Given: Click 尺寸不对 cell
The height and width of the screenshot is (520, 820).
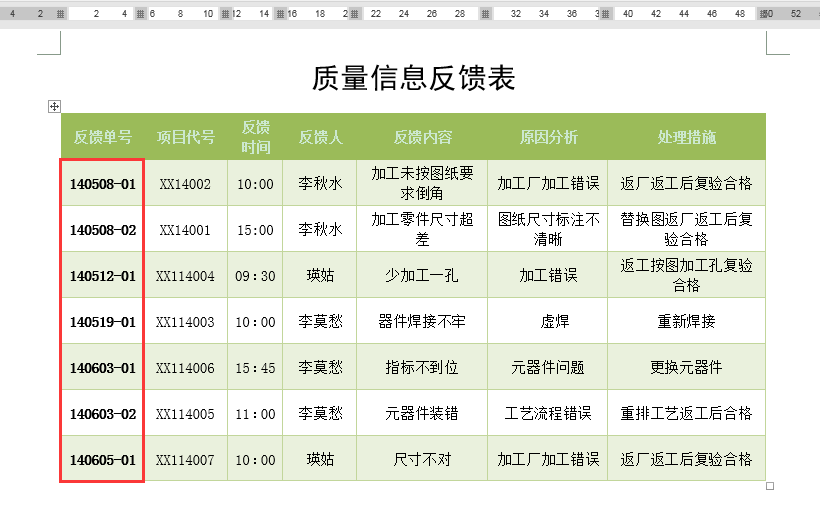Looking at the screenshot, I should point(422,459).
